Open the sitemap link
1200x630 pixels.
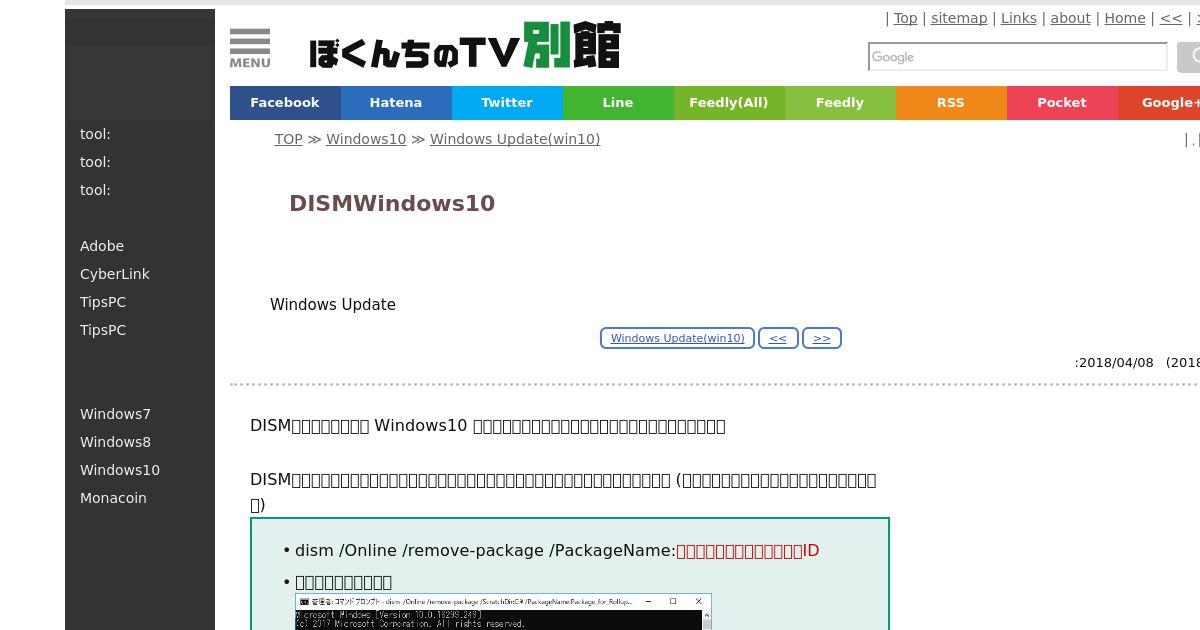(959, 18)
